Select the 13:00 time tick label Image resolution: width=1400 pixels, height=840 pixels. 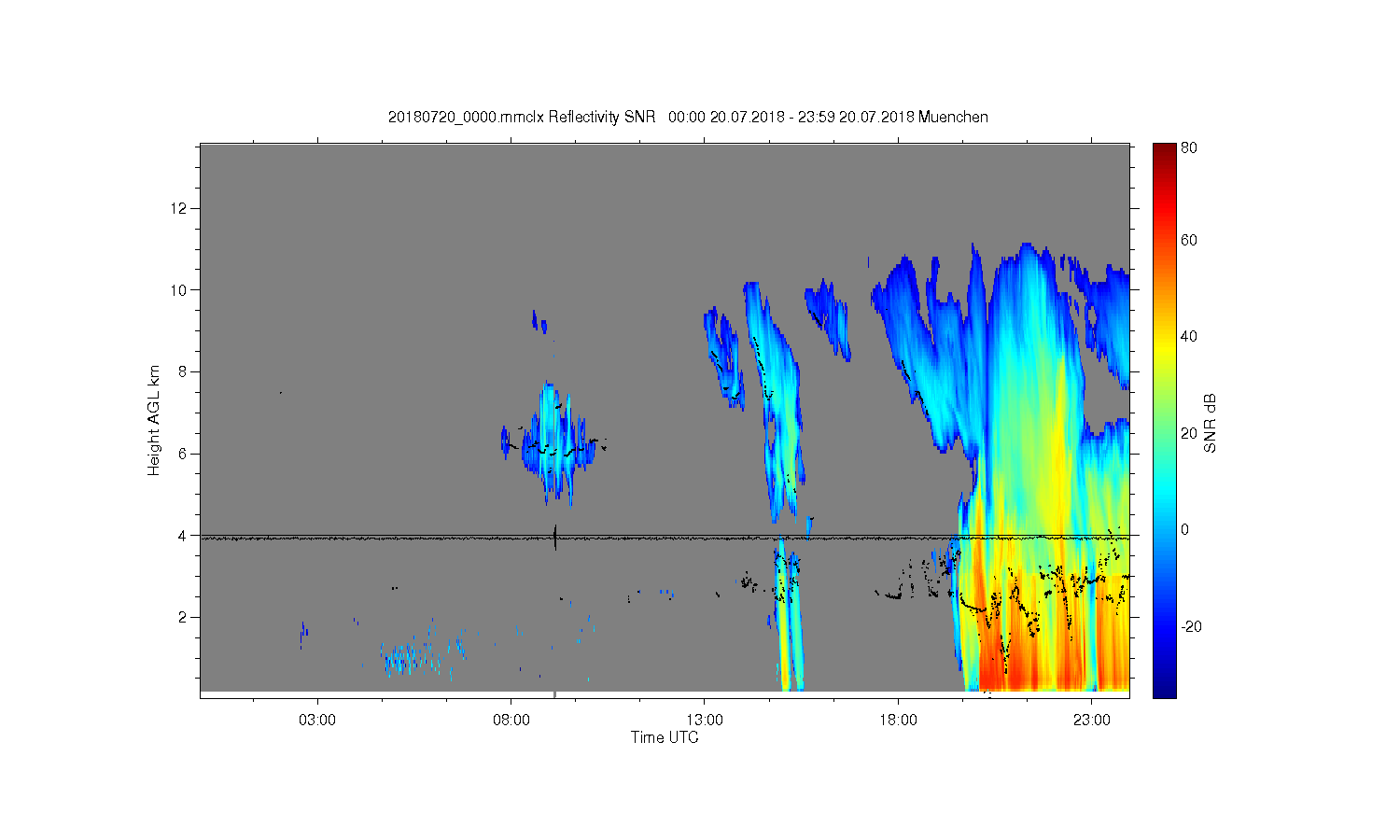pos(705,721)
